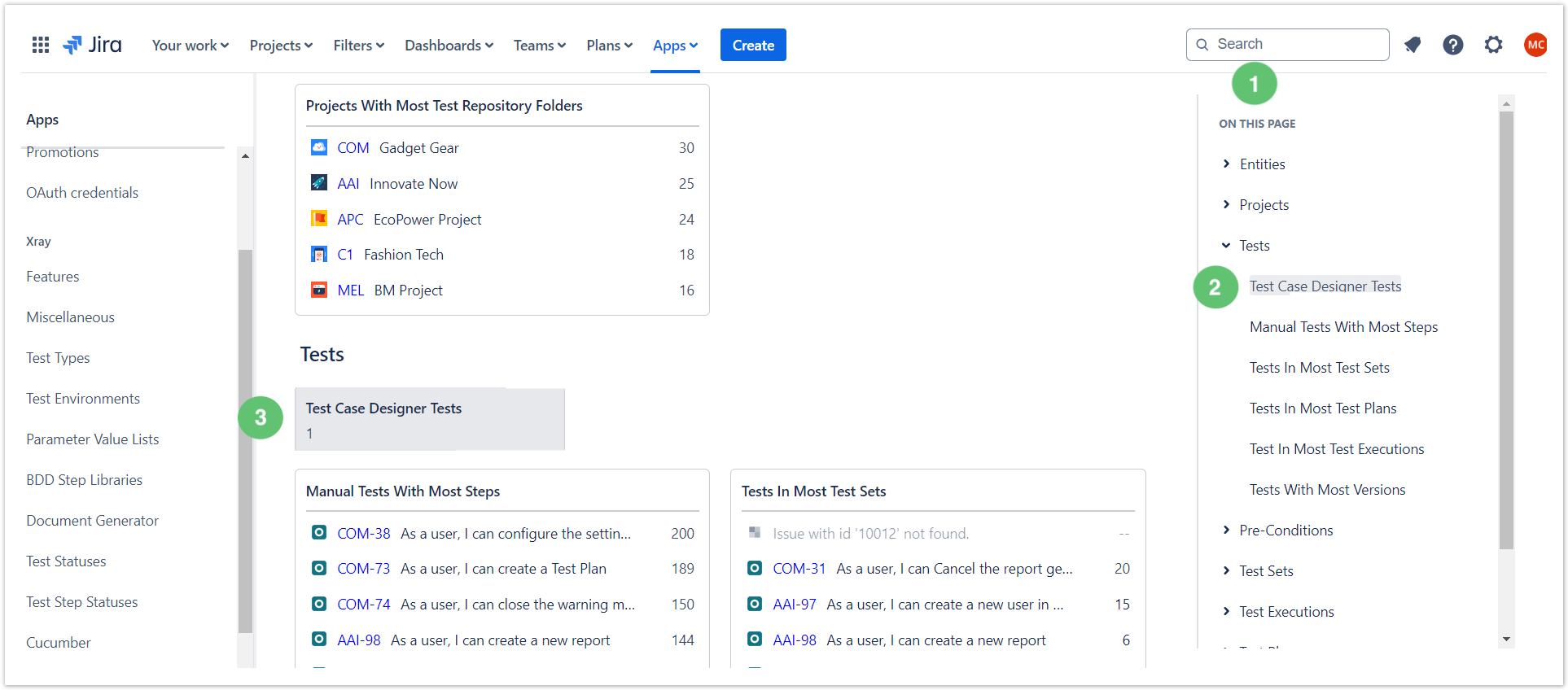Open Parameter Value Lists in sidebar
The image size is (1568, 690).
[93, 439]
